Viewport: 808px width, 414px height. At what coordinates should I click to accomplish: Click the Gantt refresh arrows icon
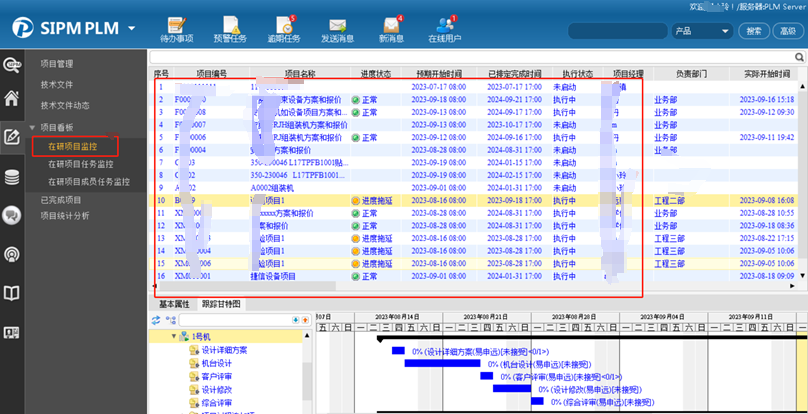156,320
